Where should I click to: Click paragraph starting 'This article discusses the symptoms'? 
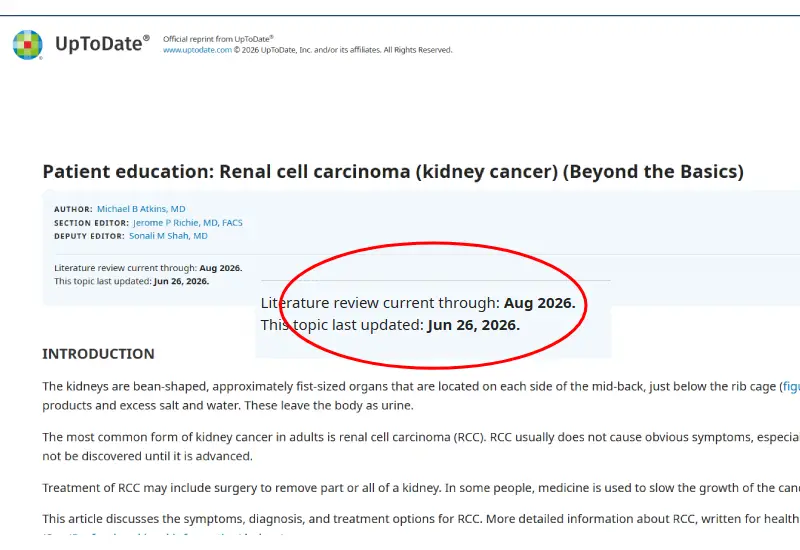(x=421, y=519)
